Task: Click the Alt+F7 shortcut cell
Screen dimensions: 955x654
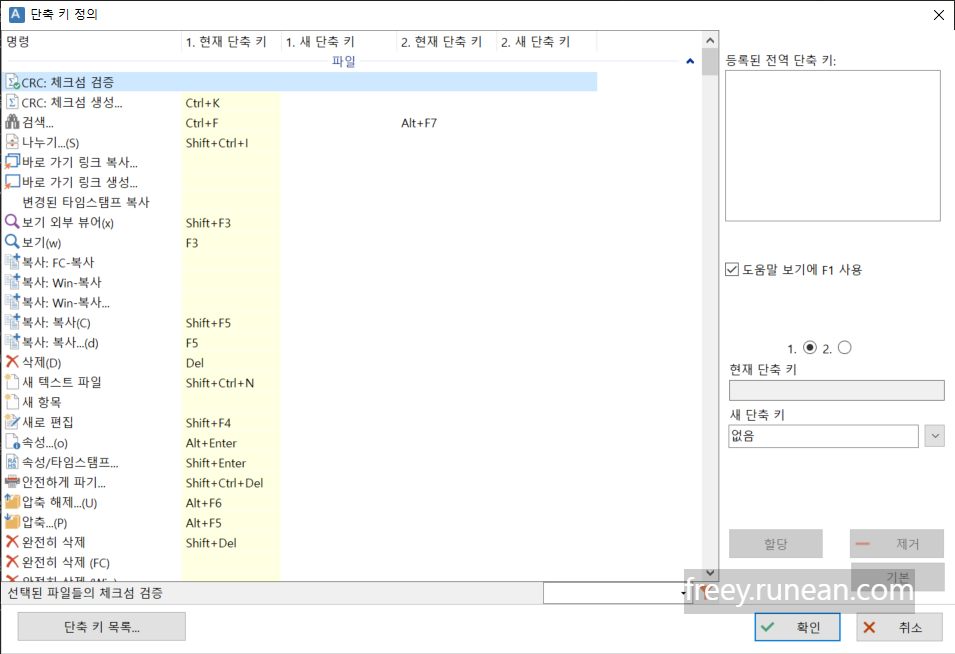Action: (x=446, y=123)
